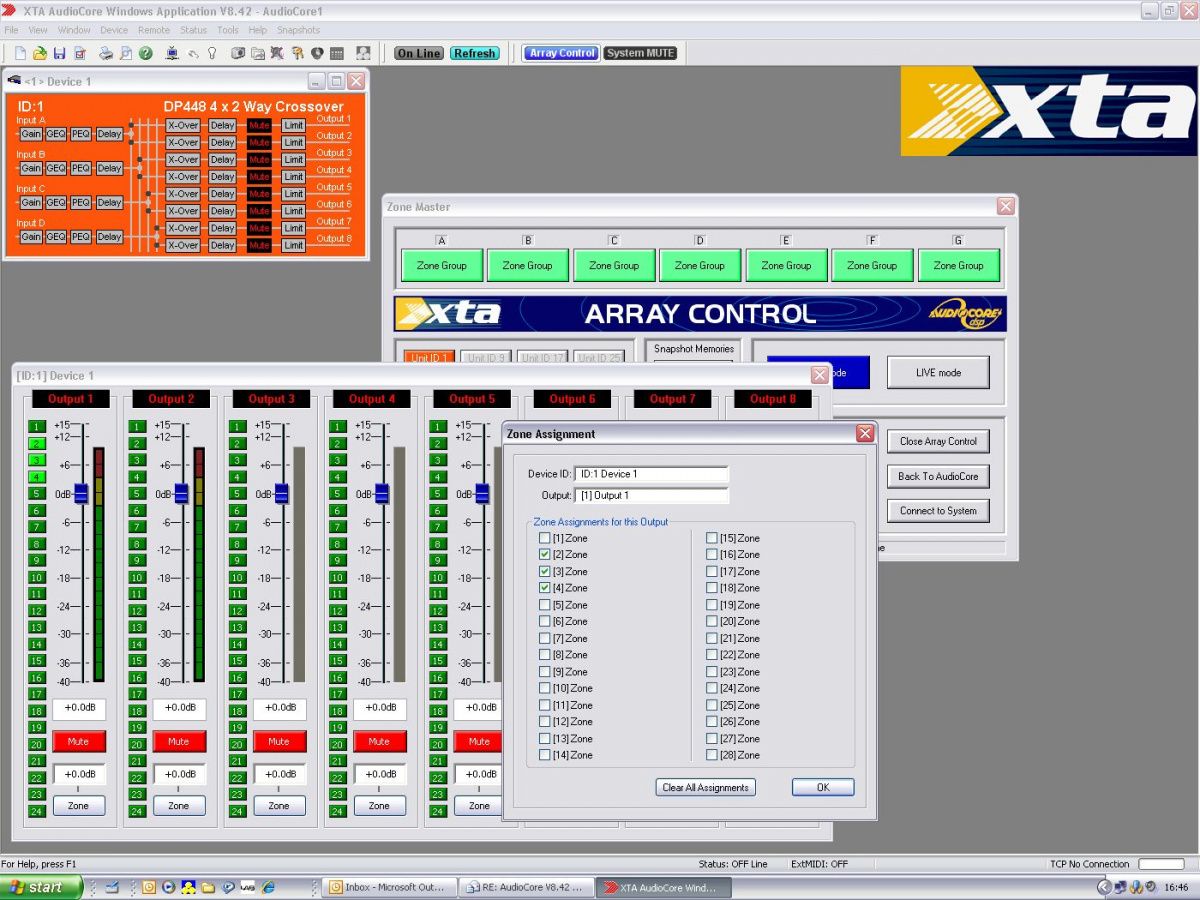1200x900 pixels.
Task: Uncheck the [2] Zone checkbox
Action: point(545,555)
